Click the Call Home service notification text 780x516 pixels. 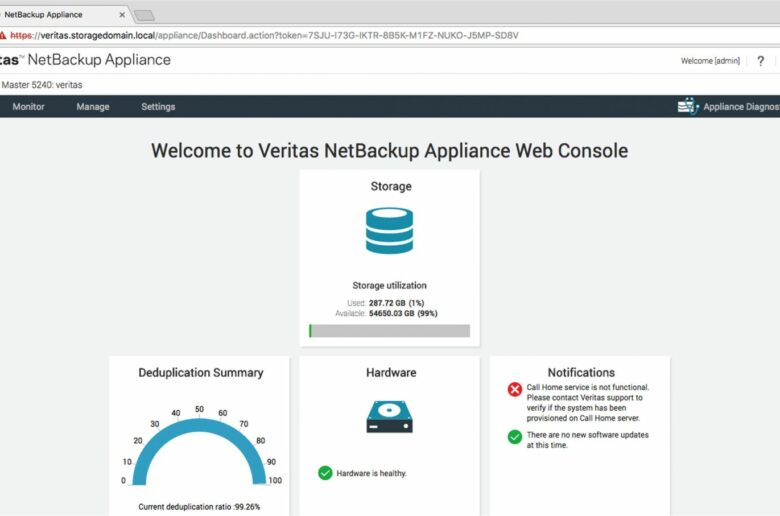(x=587, y=403)
